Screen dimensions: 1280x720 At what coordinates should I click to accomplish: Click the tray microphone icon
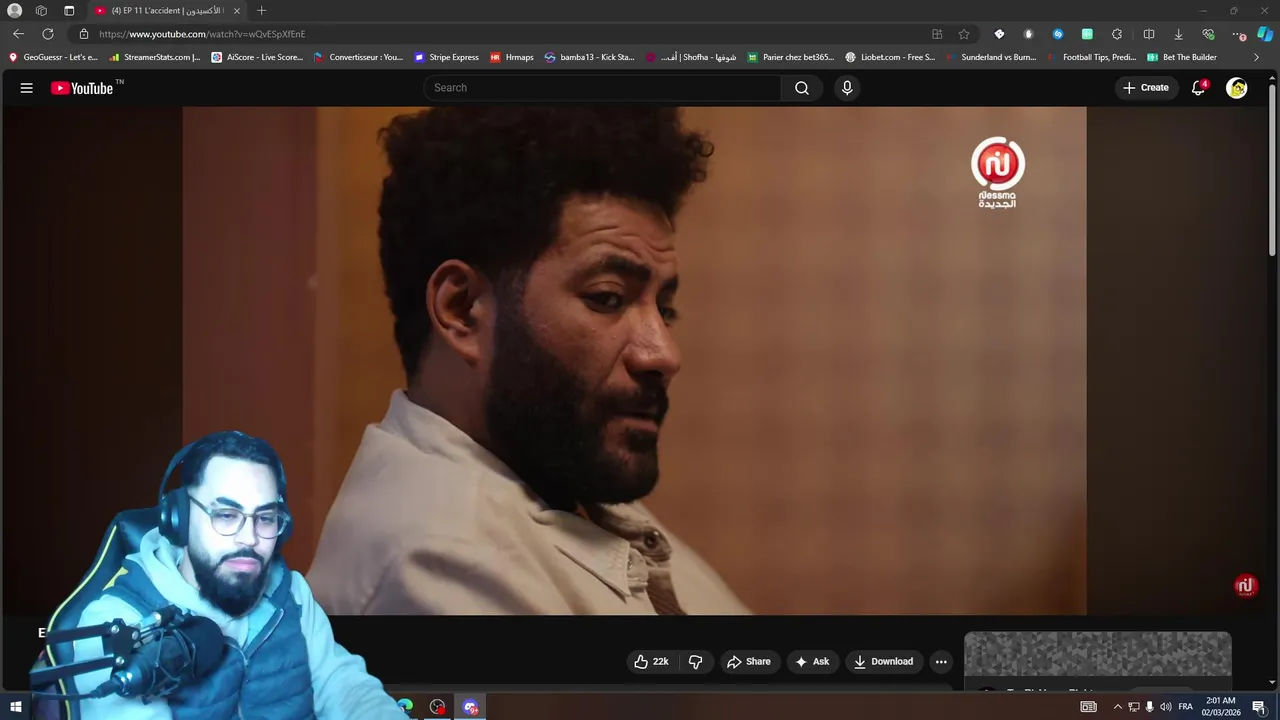click(1149, 707)
